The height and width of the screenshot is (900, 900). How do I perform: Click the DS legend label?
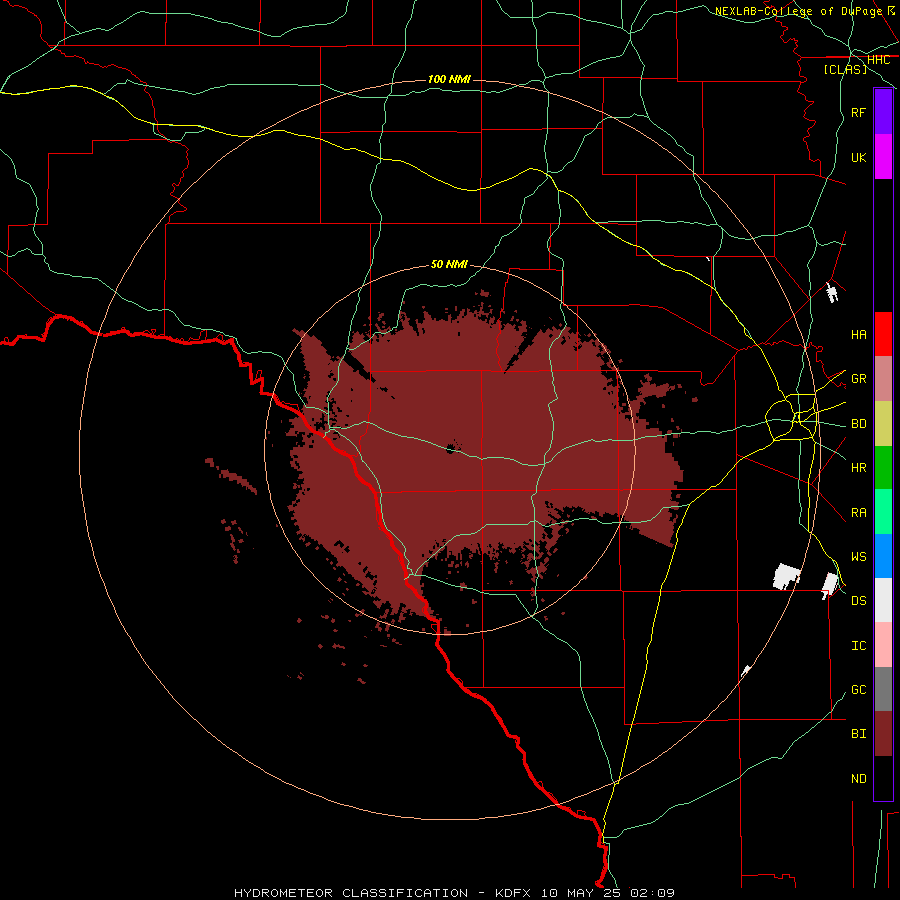(858, 601)
